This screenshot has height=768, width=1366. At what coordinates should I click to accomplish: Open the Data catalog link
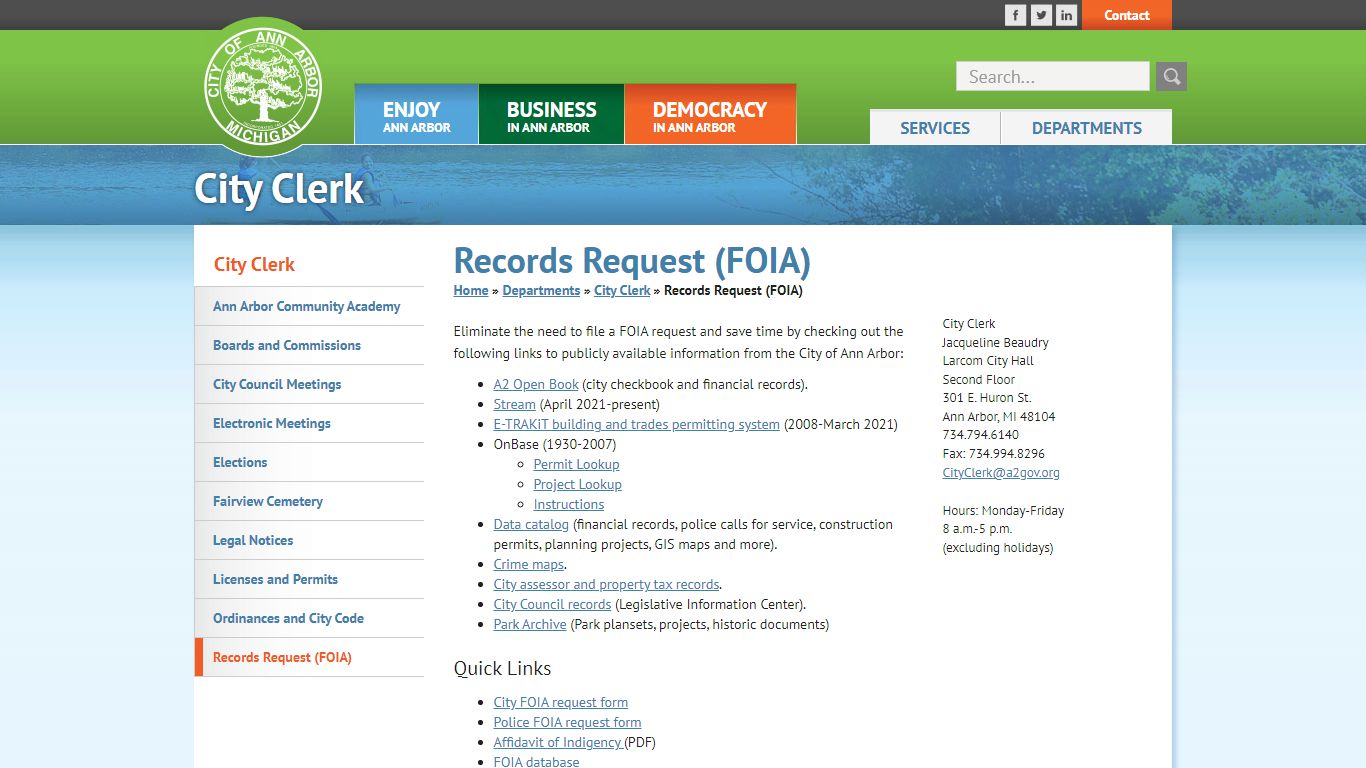pyautogui.click(x=531, y=524)
